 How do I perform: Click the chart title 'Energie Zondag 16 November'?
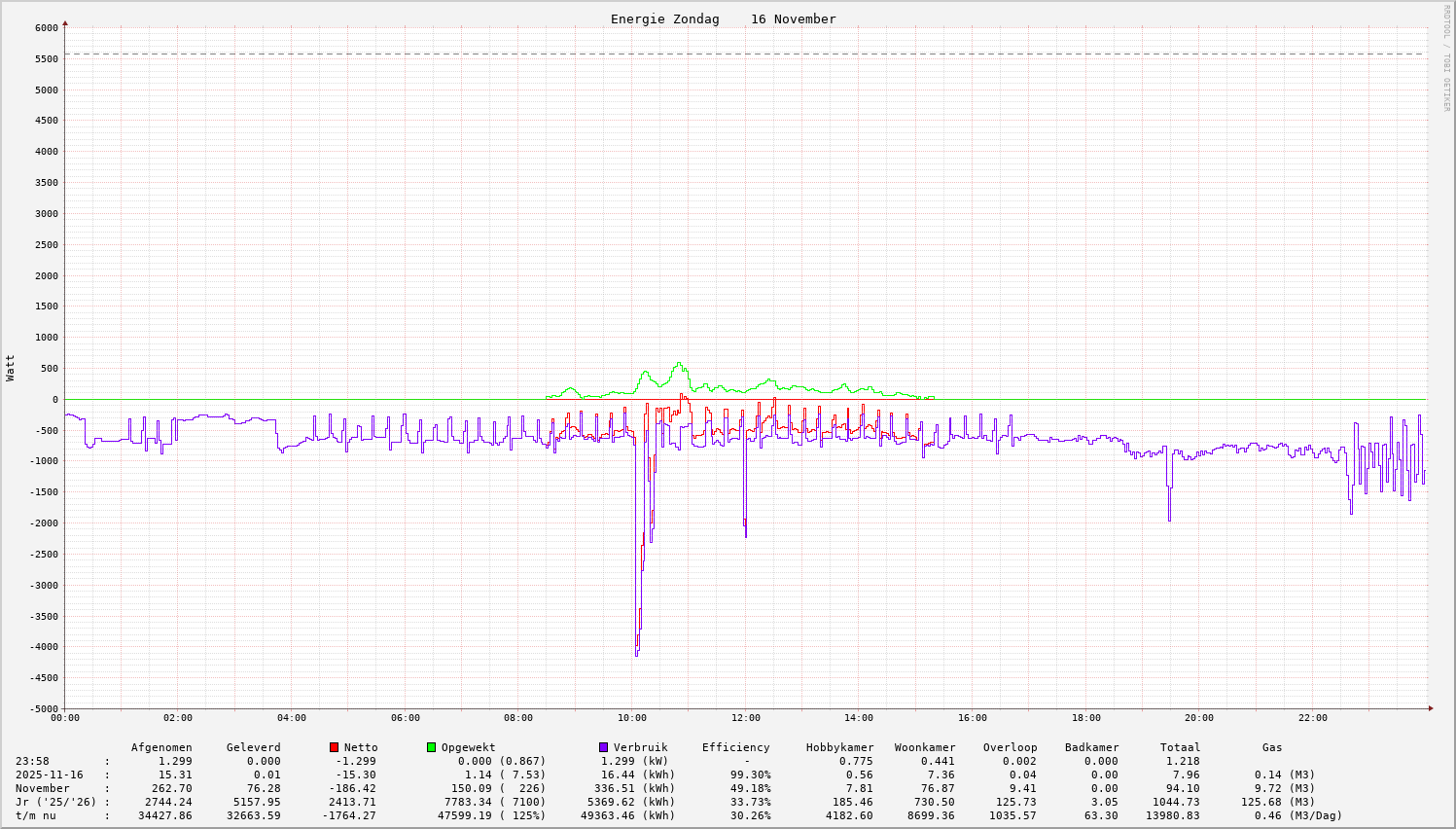[x=723, y=19]
